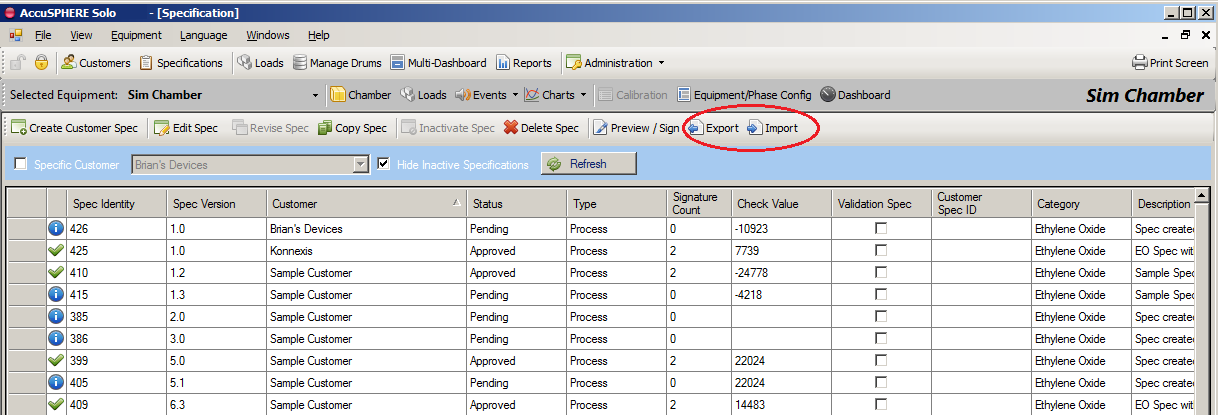Click Print Screen printer icon

point(1139,63)
